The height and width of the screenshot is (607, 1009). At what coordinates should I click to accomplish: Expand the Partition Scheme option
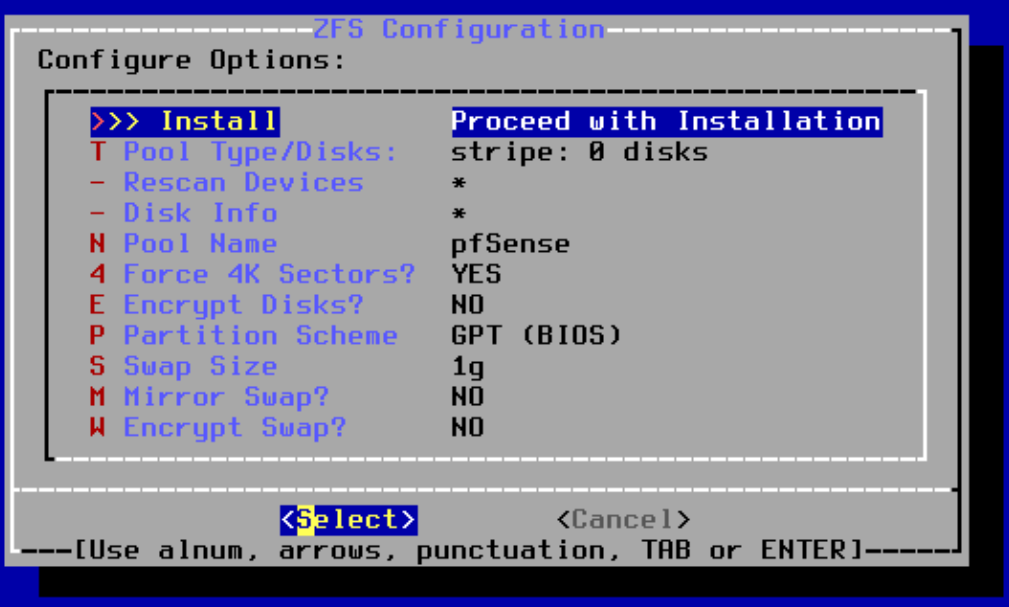pyautogui.click(x=260, y=336)
